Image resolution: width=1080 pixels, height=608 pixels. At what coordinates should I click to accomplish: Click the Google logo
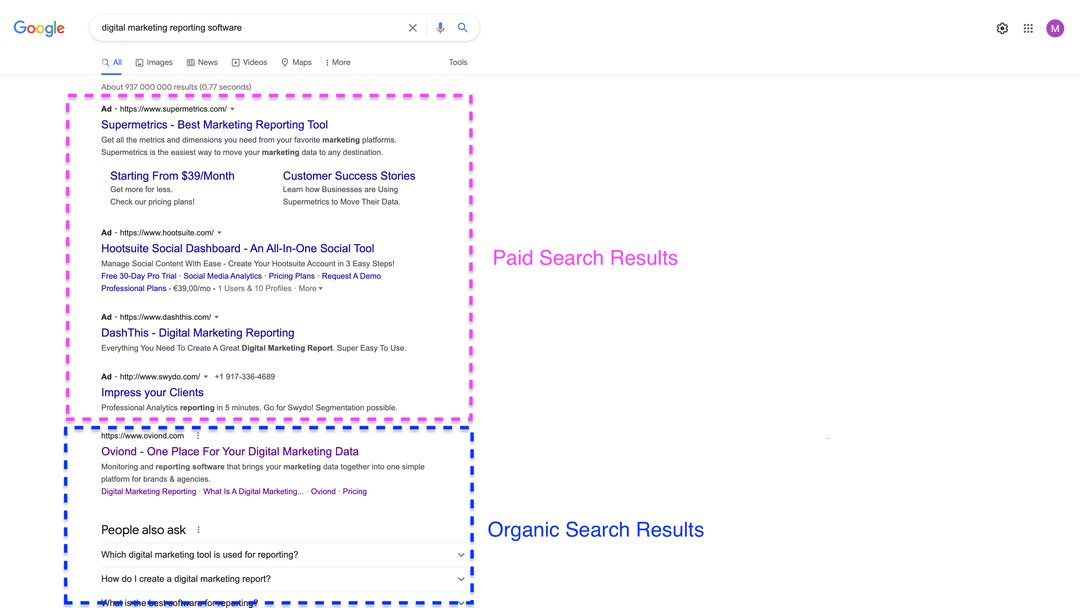[39, 28]
